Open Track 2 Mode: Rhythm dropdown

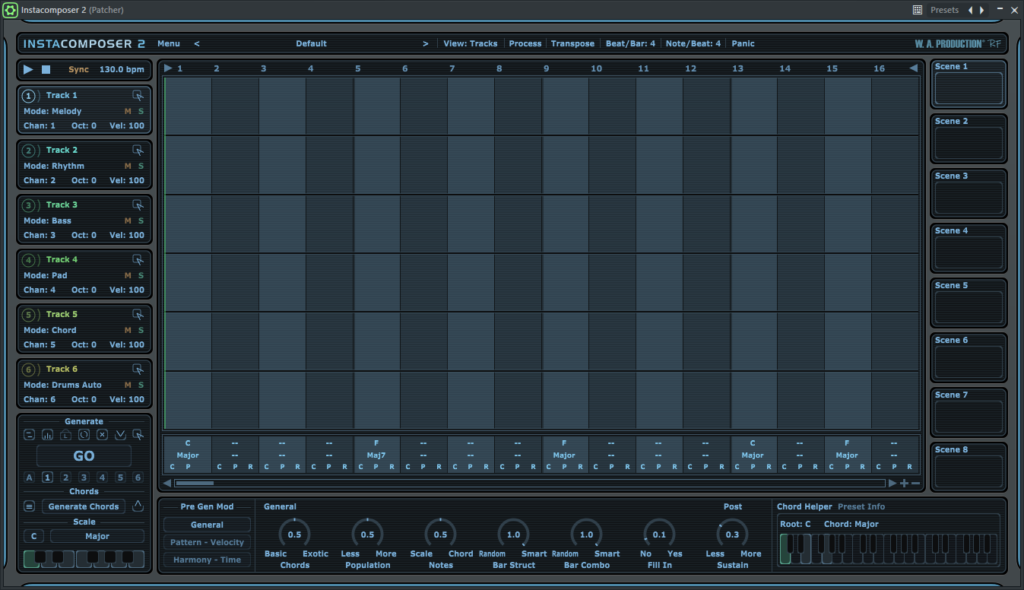coord(54,166)
